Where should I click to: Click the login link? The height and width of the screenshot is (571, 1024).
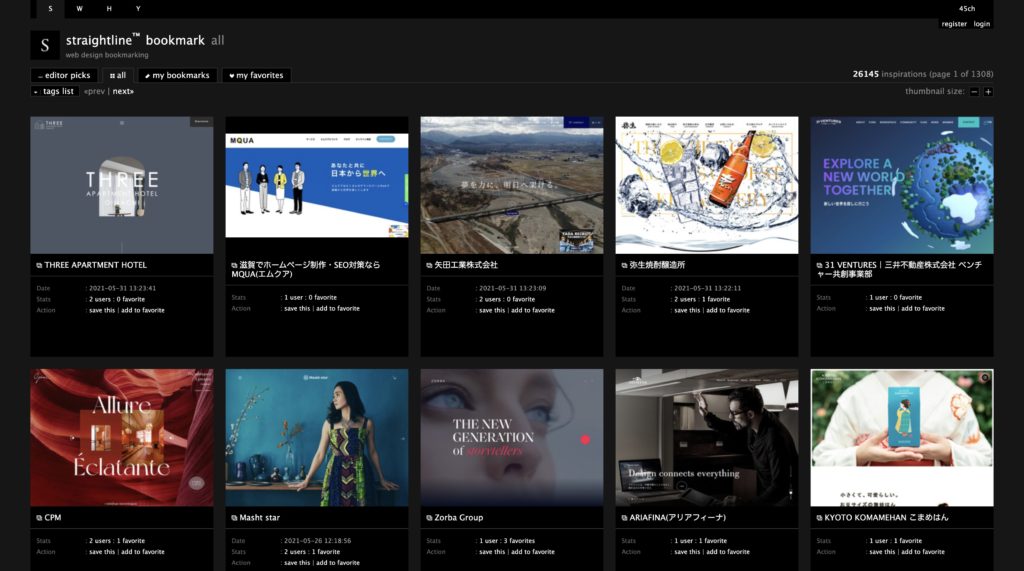tap(982, 24)
